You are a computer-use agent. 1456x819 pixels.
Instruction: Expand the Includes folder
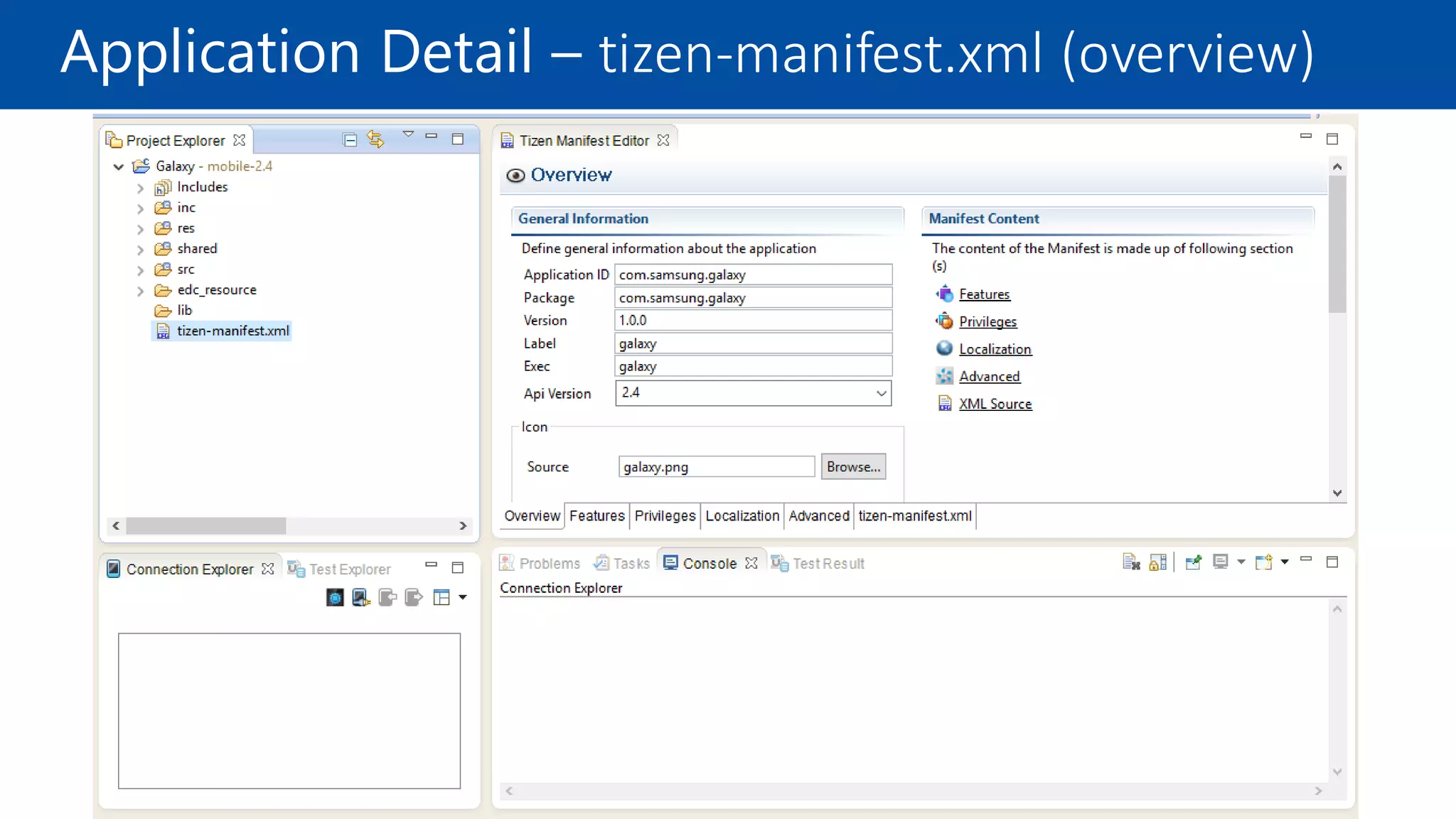[140, 188]
